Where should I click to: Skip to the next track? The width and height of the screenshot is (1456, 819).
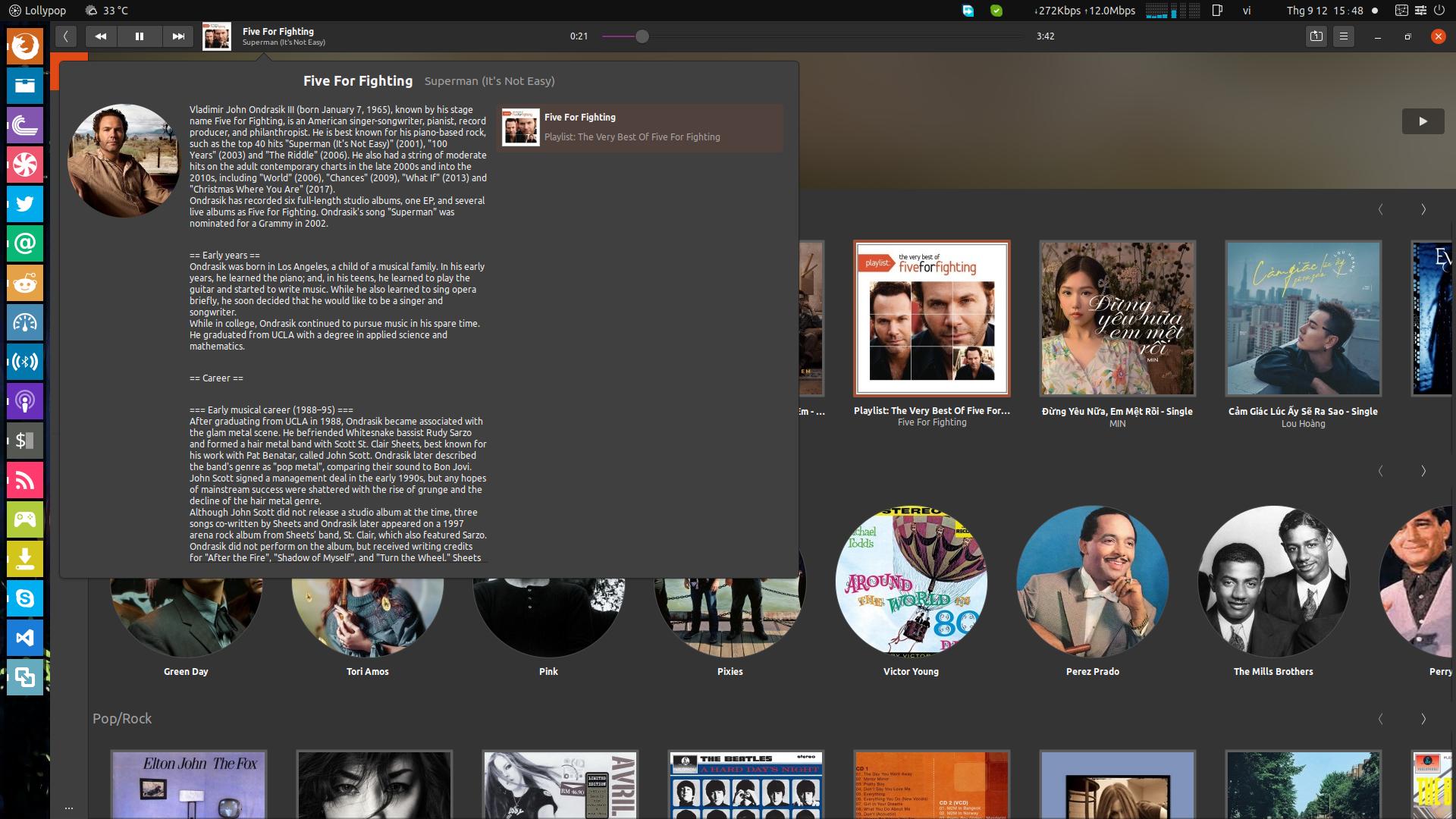click(x=178, y=36)
